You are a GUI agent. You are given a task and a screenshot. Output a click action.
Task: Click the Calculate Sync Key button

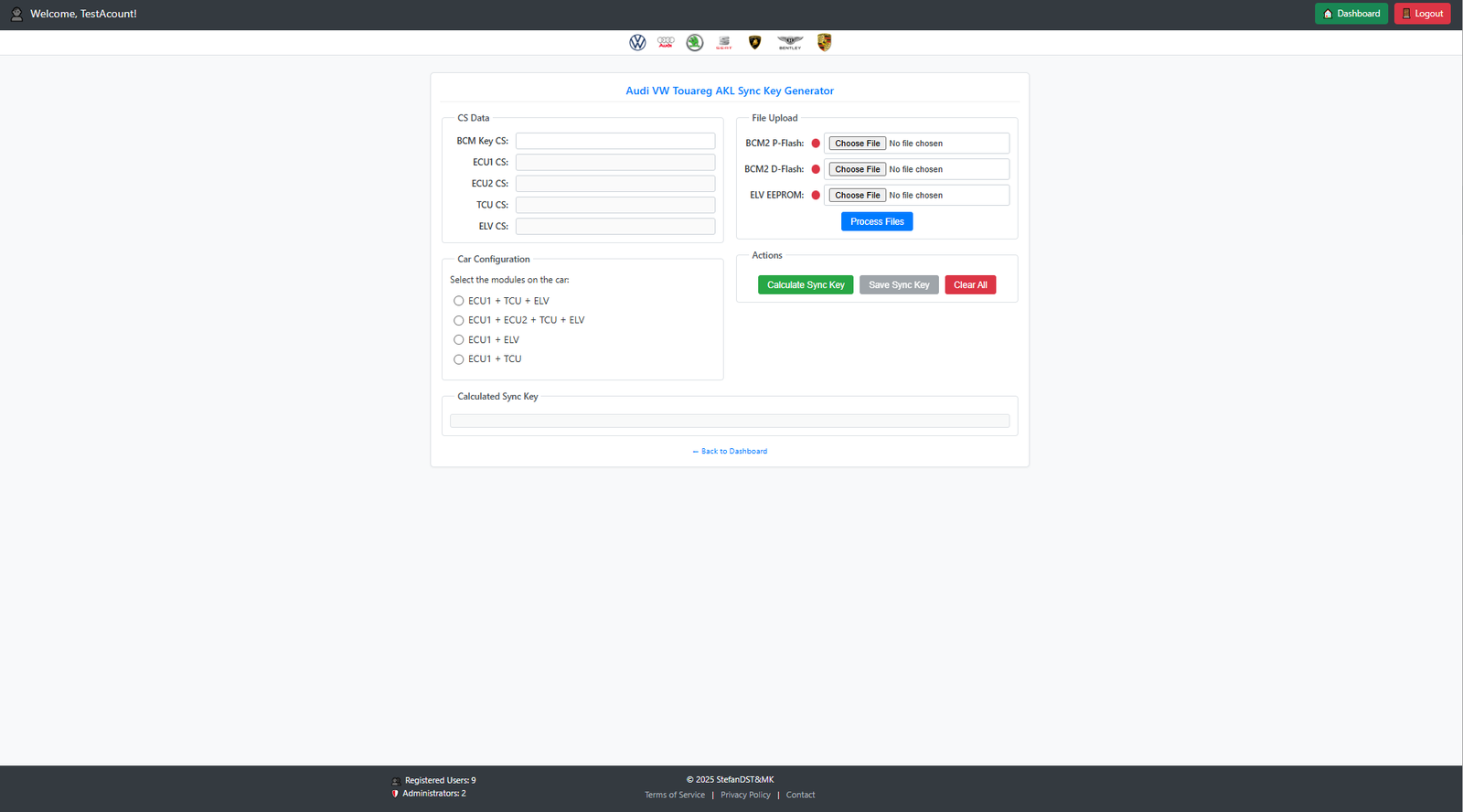tap(805, 285)
